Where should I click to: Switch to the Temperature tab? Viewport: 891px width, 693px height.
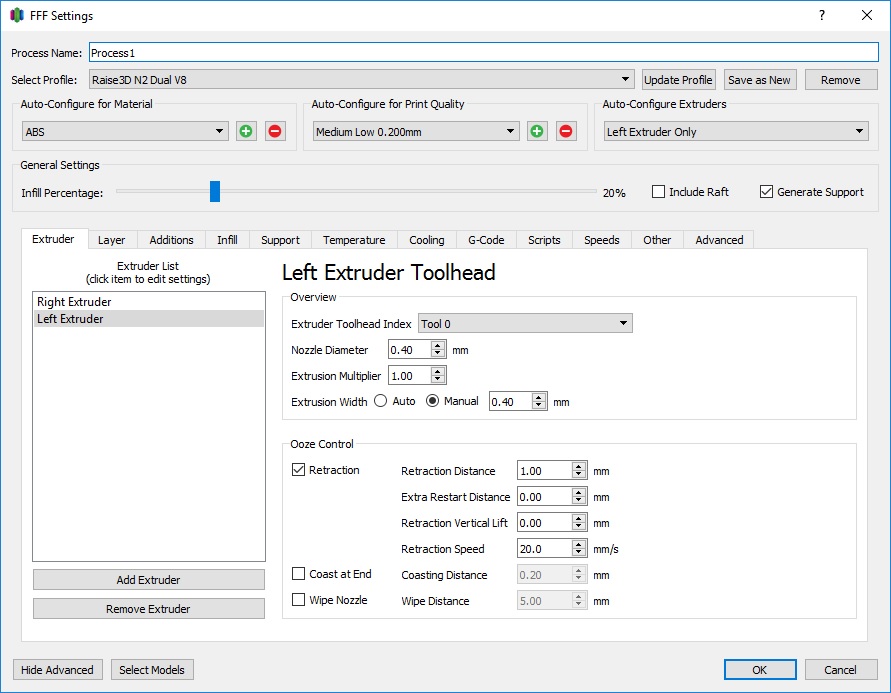point(354,240)
